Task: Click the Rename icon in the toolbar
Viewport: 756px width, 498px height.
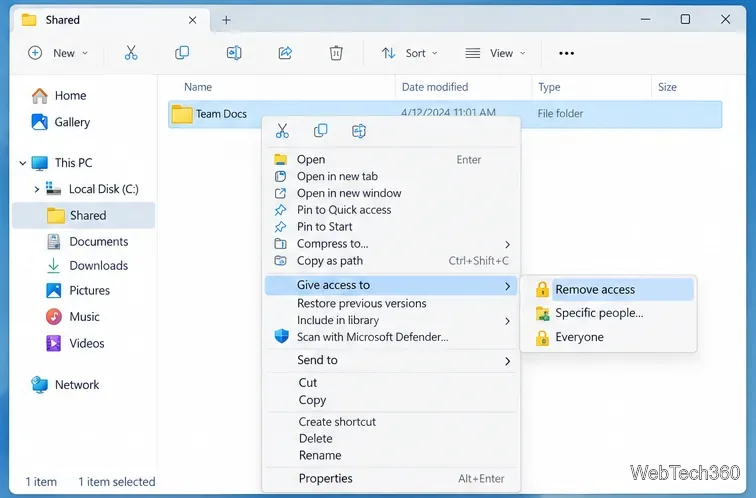Action: click(x=234, y=53)
